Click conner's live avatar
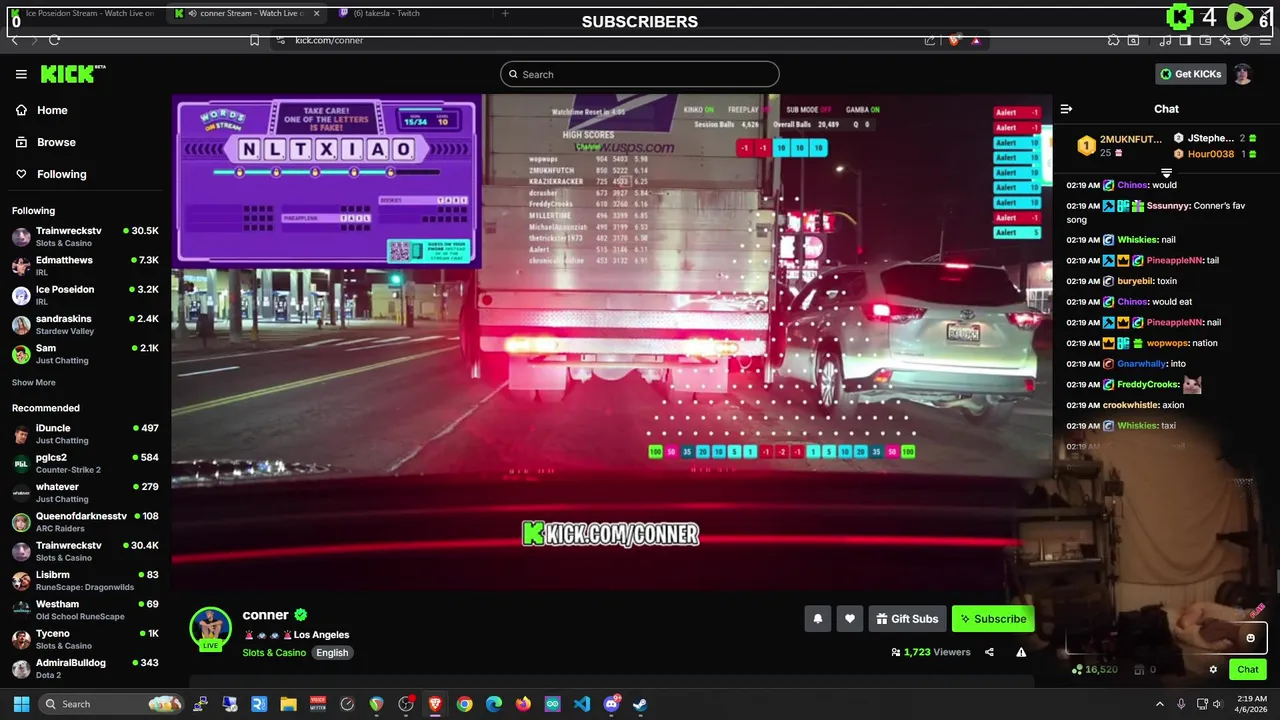This screenshot has height=720, width=1280. point(211,629)
